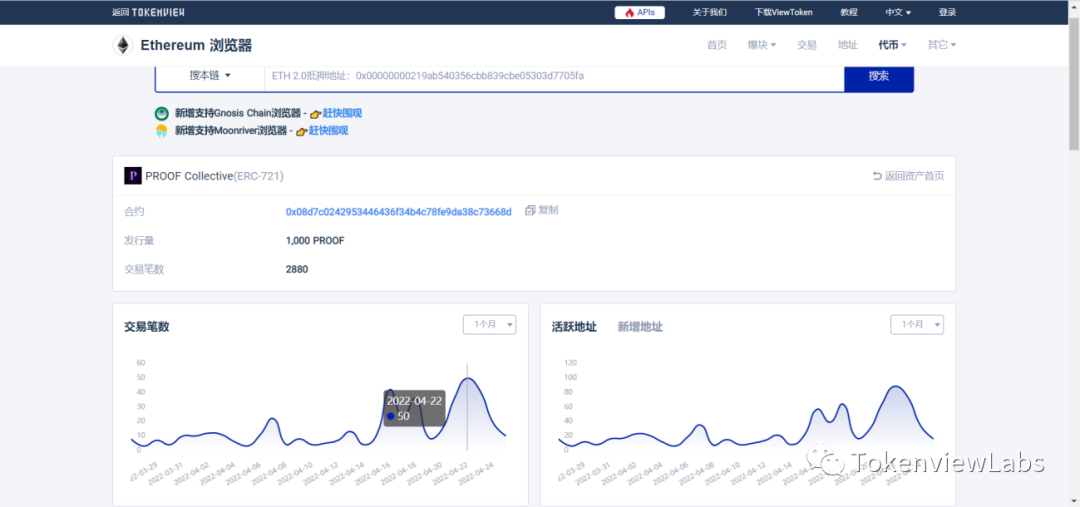The width and height of the screenshot is (1080, 507).
Task: Click the 交易笔数 chart heading
Action: pos(147,327)
